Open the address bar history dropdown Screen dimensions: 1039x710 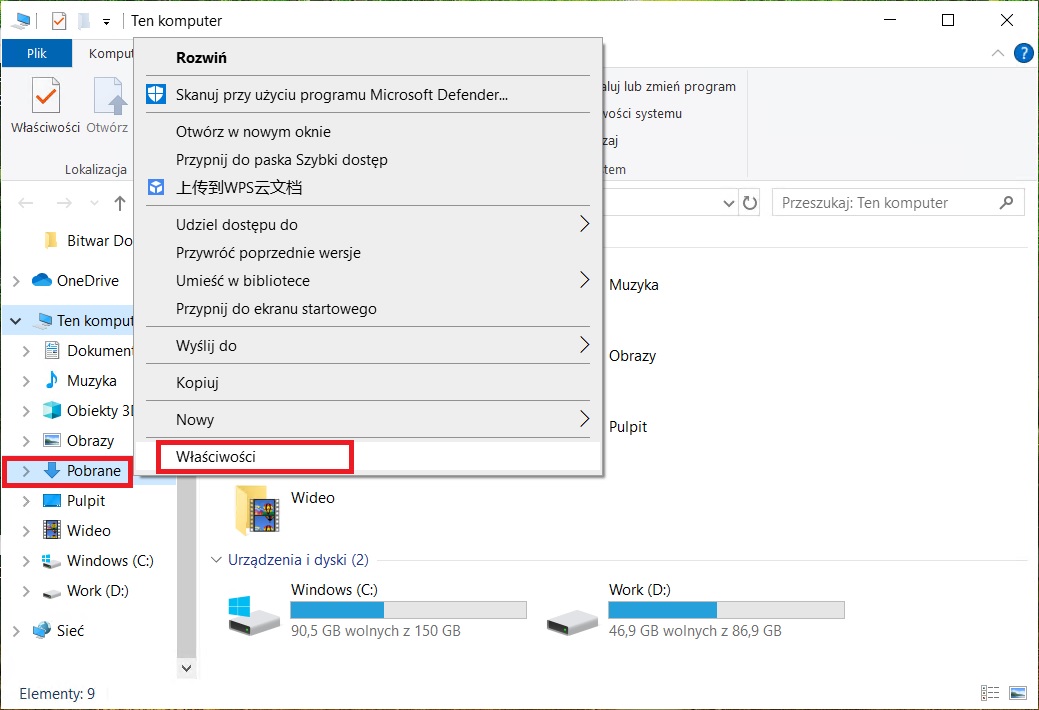(x=728, y=203)
